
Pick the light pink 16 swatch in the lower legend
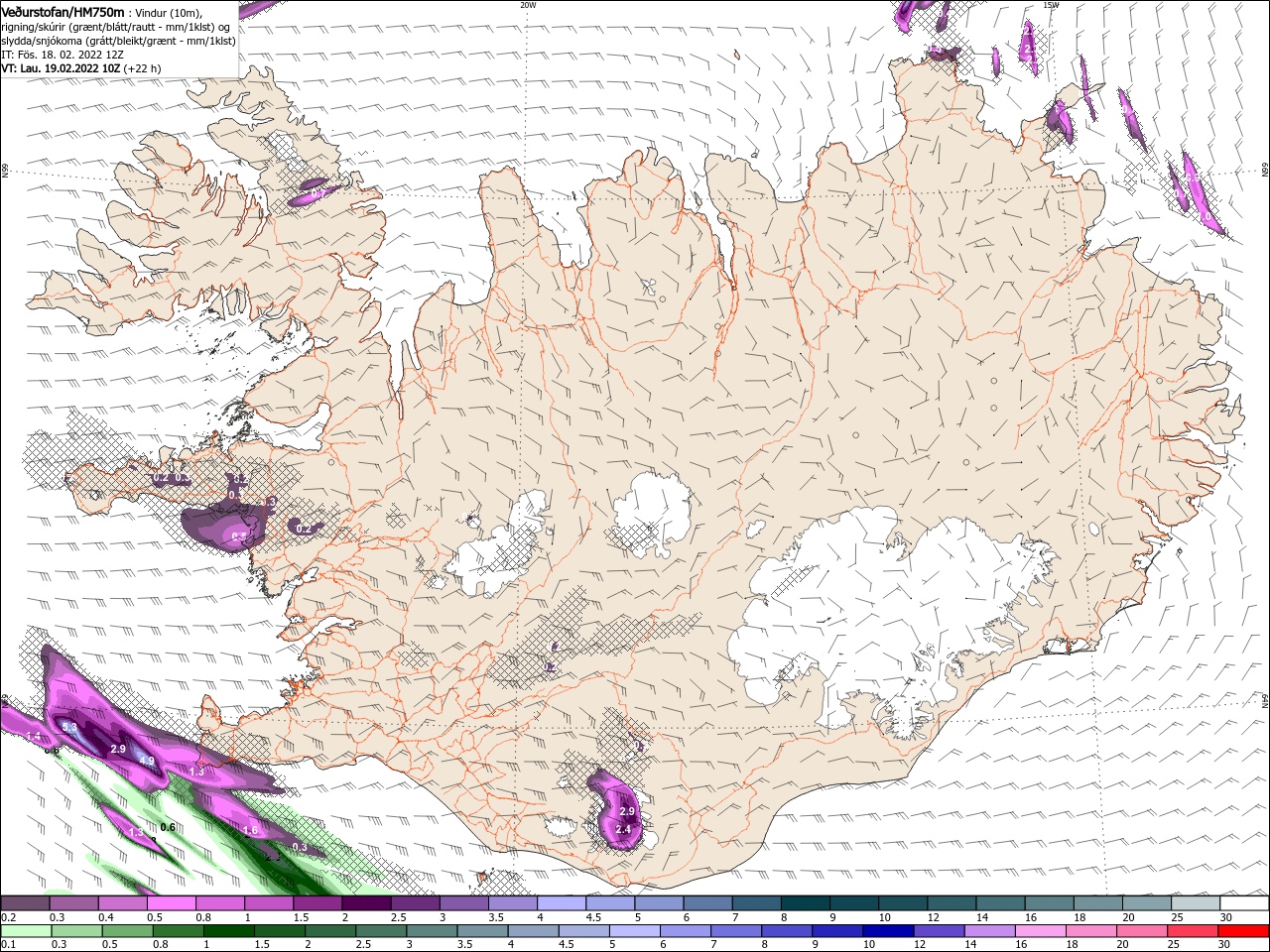(x=1040, y=931)
